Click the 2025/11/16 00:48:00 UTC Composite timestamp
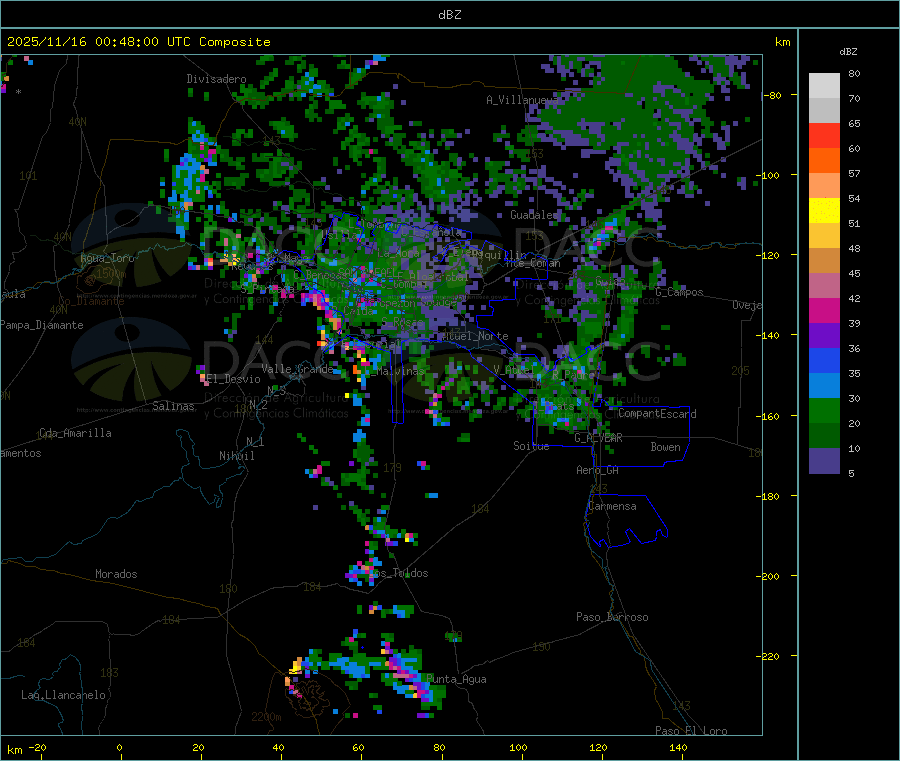This screenshot has width=900, height=761. (138, 42)
